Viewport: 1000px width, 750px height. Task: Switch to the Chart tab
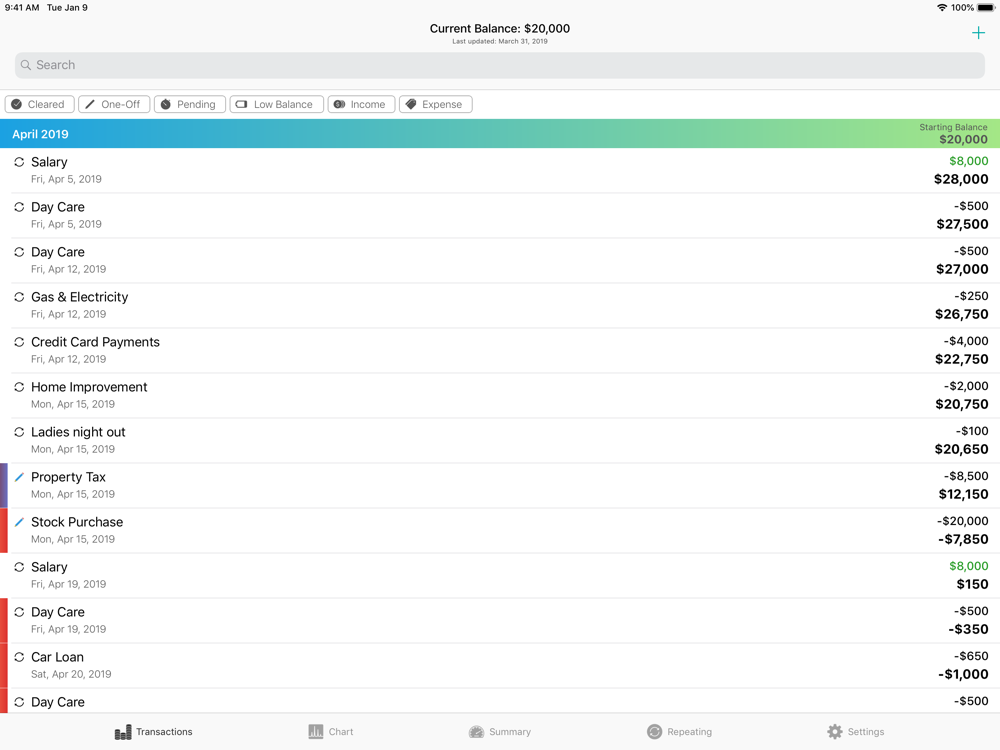(x=330, y=732)
